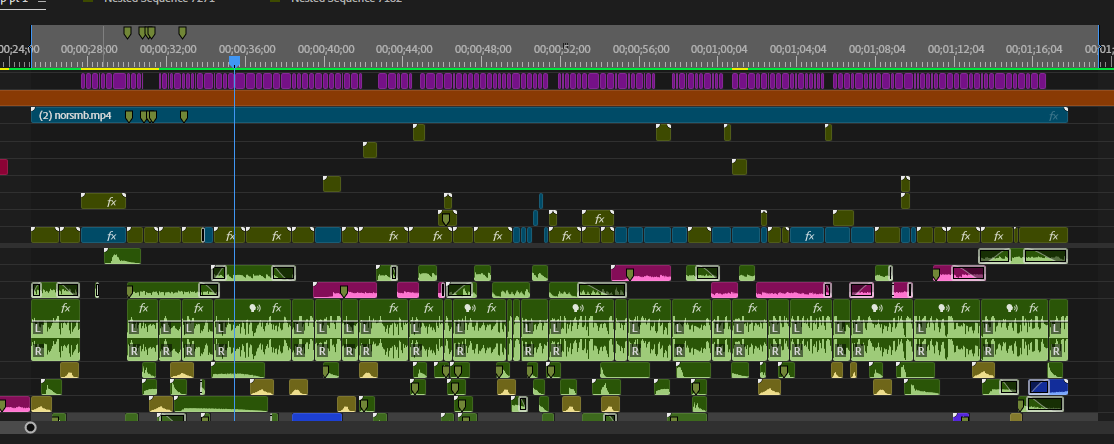Image resolution: width=1114 pixels, height=444 pixels.
Task: Select the first olive clip directly below norsmb.mp4
Action: click(418, 133)
